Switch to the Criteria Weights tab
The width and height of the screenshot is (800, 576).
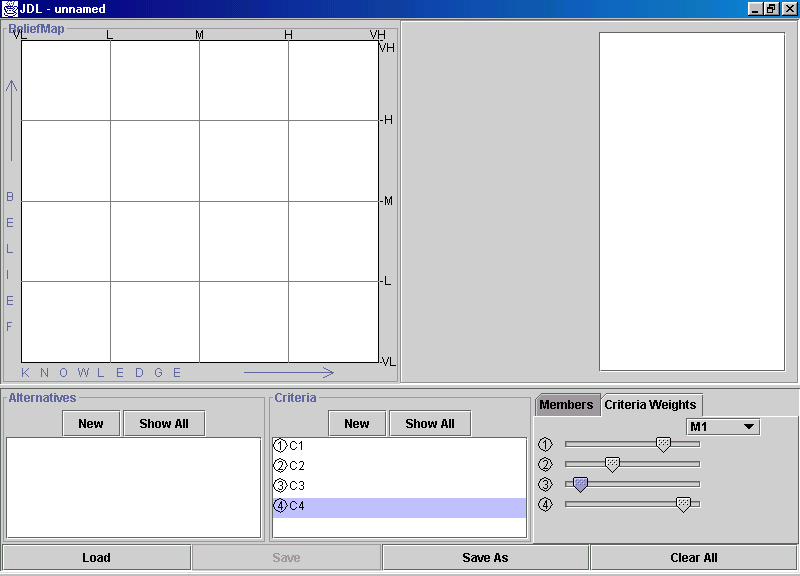click(651, 405)
